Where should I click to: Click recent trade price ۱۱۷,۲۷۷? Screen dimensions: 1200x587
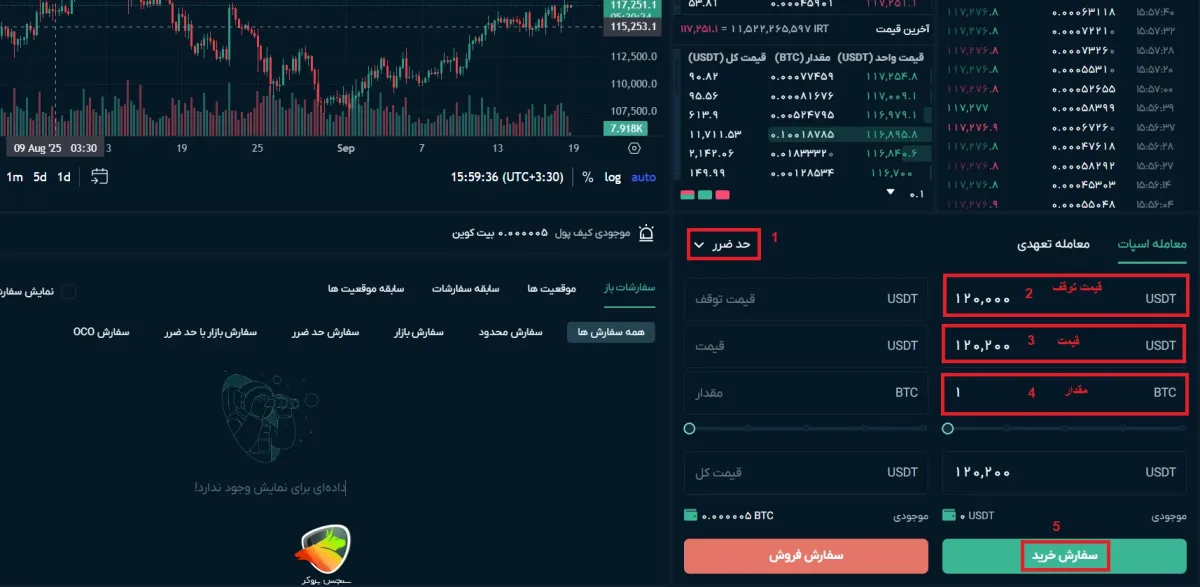pos(967,107)
